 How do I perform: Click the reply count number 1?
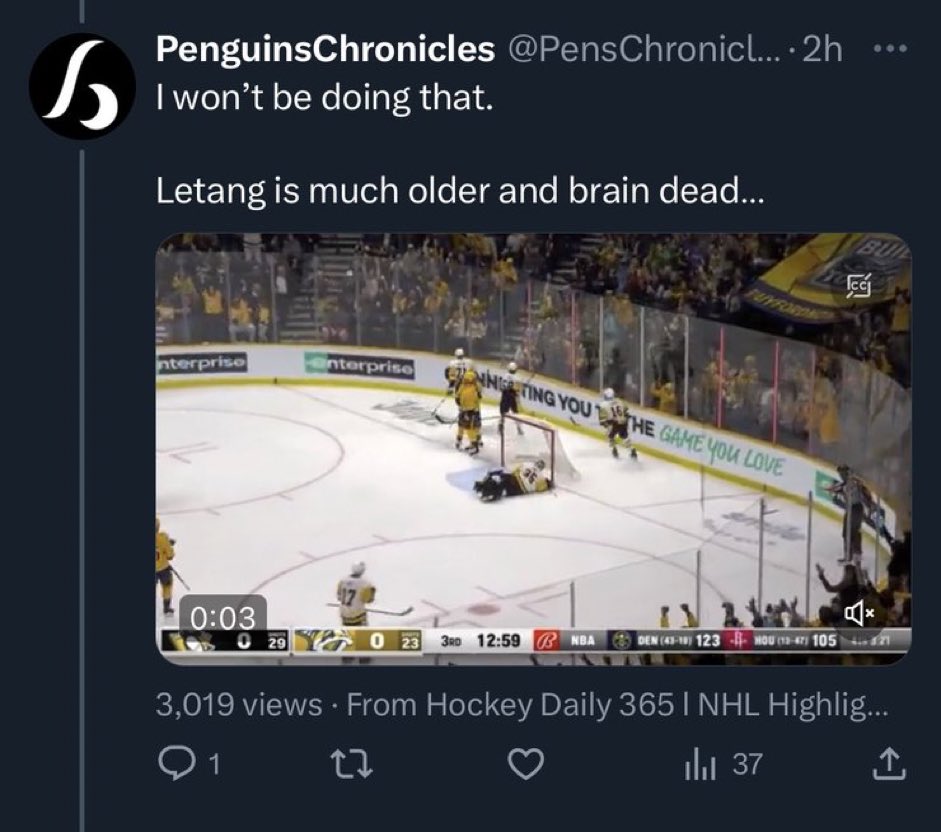pos(214,765)
